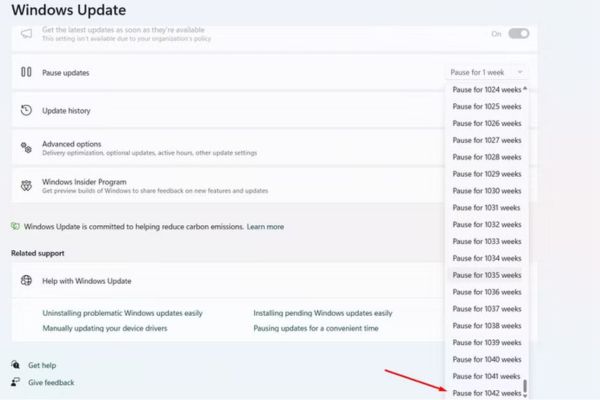Open the Update history row
This screenshot has height=400, width=600.
(x=228, y=110)
